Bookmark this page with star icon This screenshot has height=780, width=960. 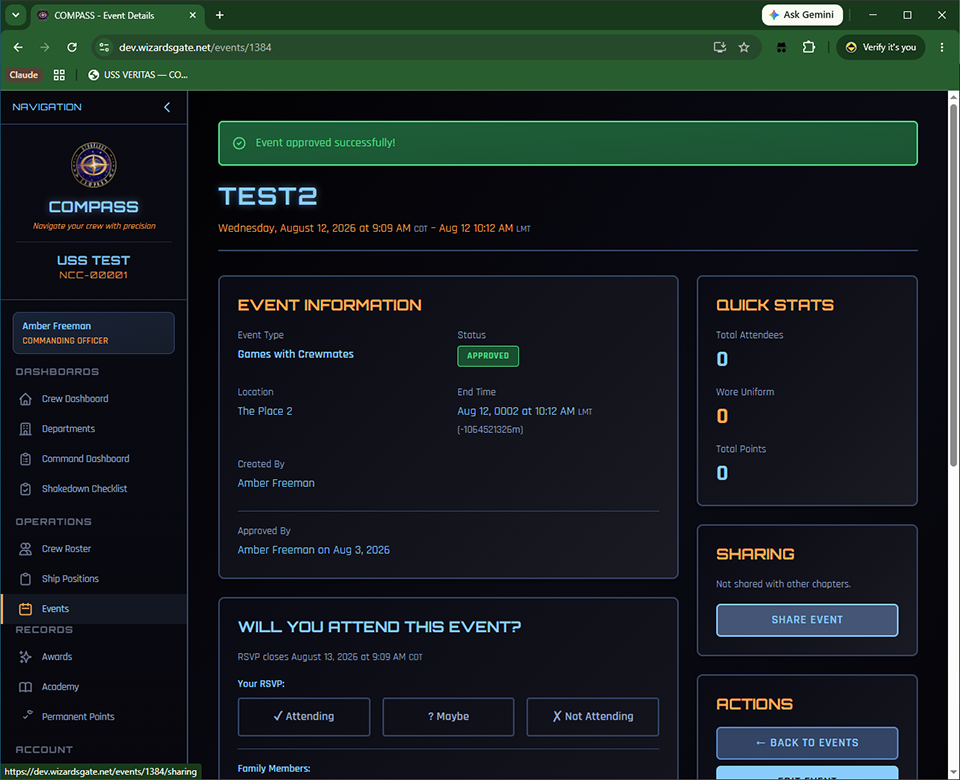tap(744, 47)
